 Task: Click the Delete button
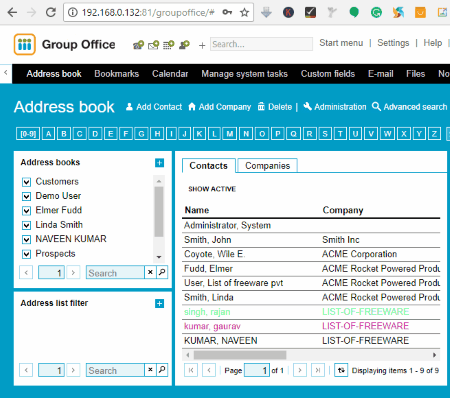click(275, 107)
